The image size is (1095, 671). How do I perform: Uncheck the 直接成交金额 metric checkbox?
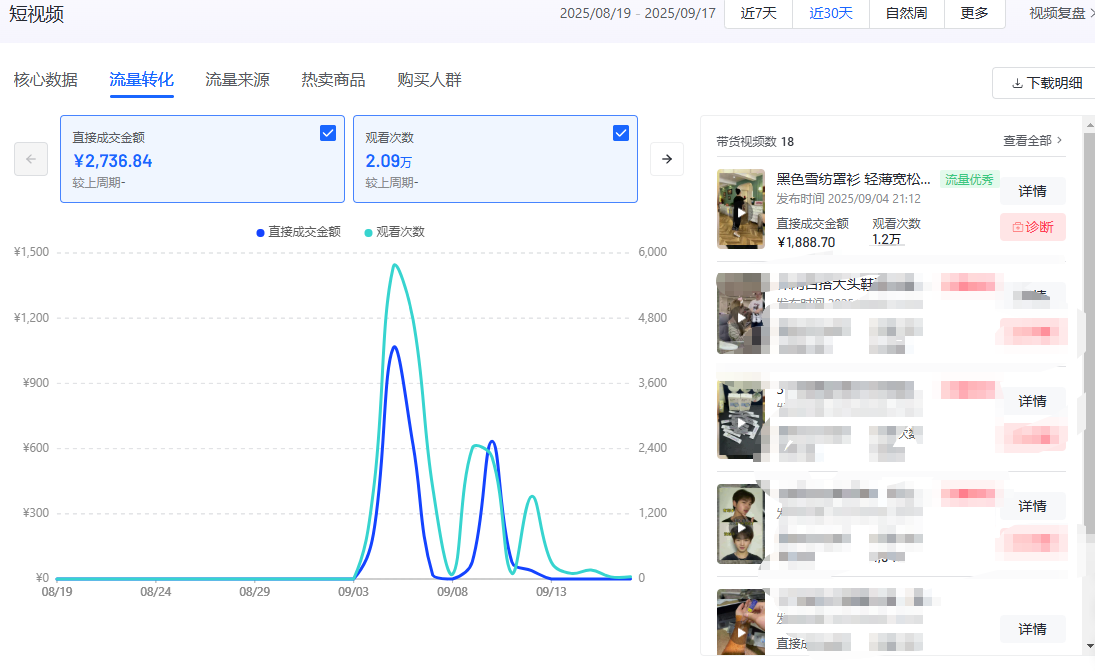click(328, 132)
